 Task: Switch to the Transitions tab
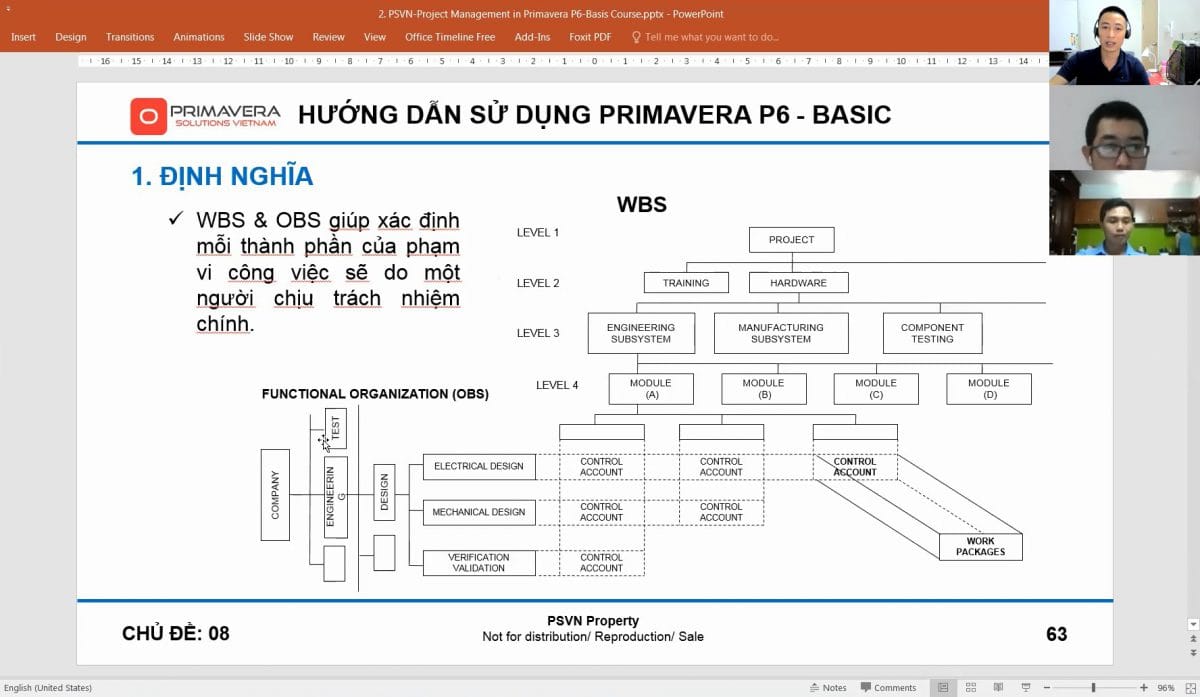(x=130, y=37)
